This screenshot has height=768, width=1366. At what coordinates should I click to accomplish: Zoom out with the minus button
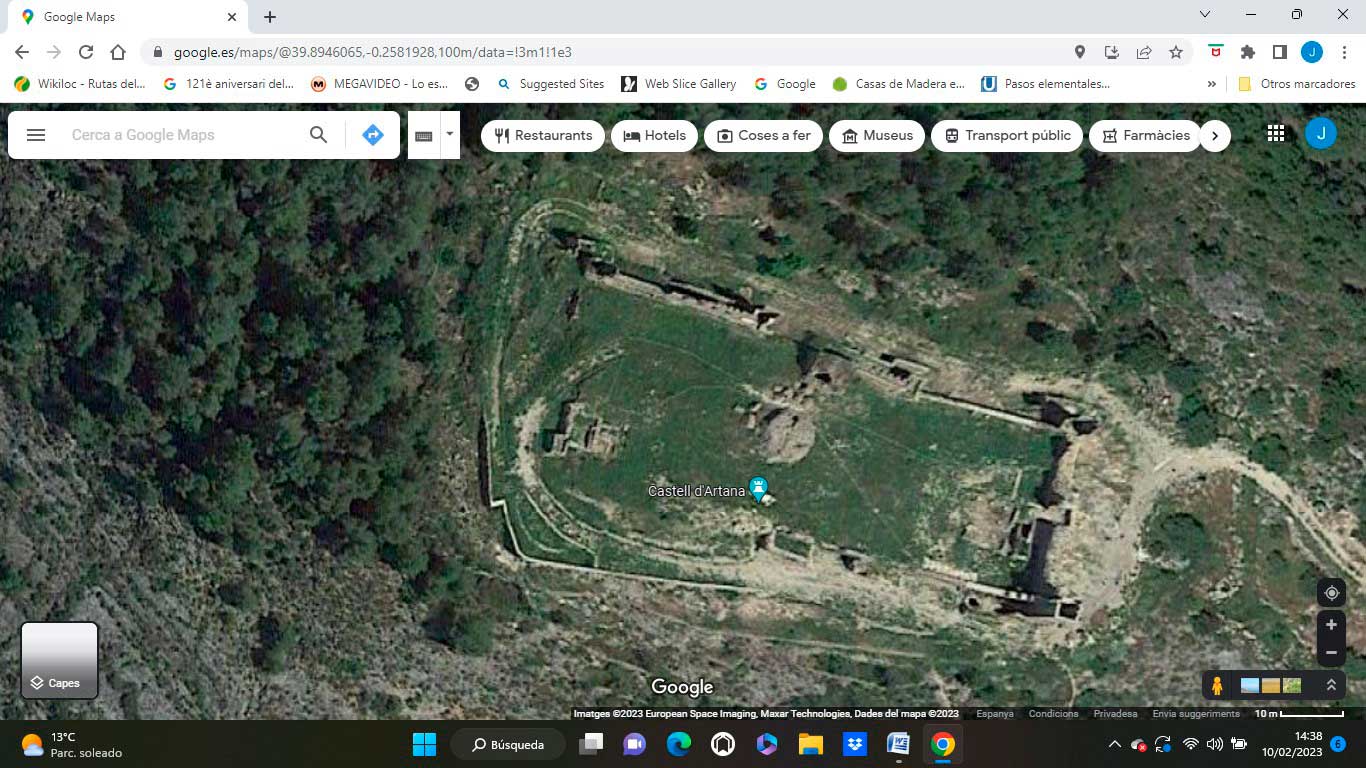(1331, 653)
